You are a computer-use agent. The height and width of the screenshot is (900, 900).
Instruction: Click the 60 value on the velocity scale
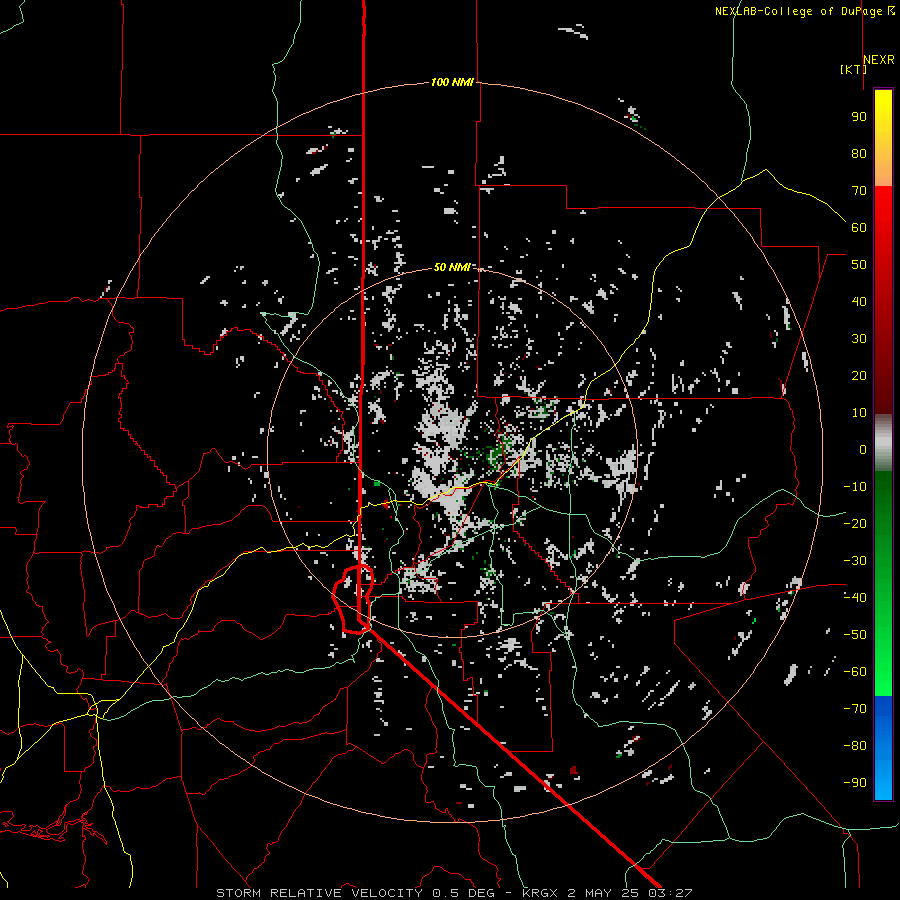[x=859, y=228]
